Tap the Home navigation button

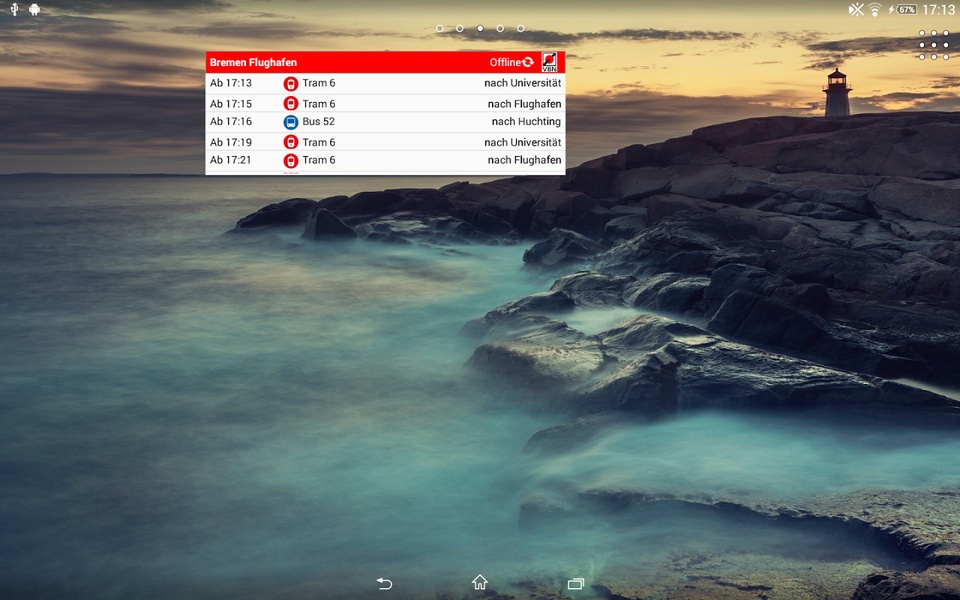coord(479,582)
